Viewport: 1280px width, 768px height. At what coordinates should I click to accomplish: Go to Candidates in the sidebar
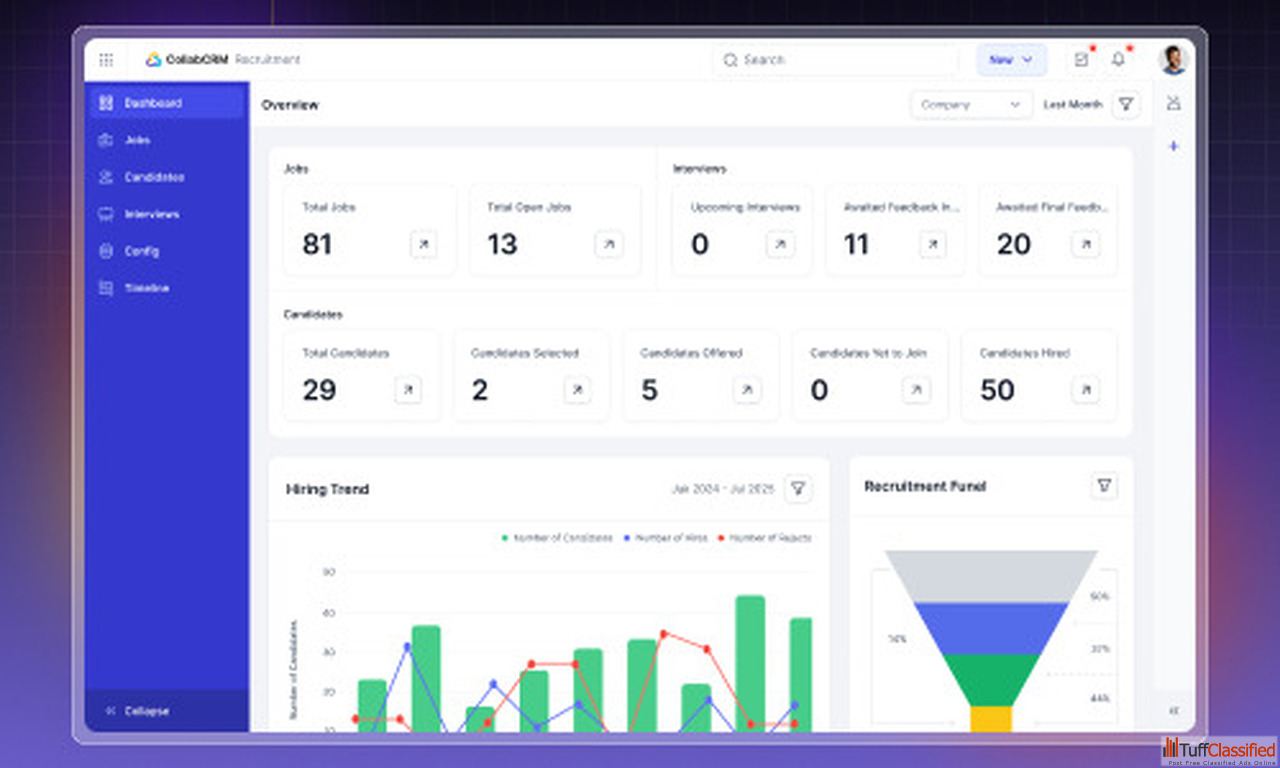tap(154, 177)
